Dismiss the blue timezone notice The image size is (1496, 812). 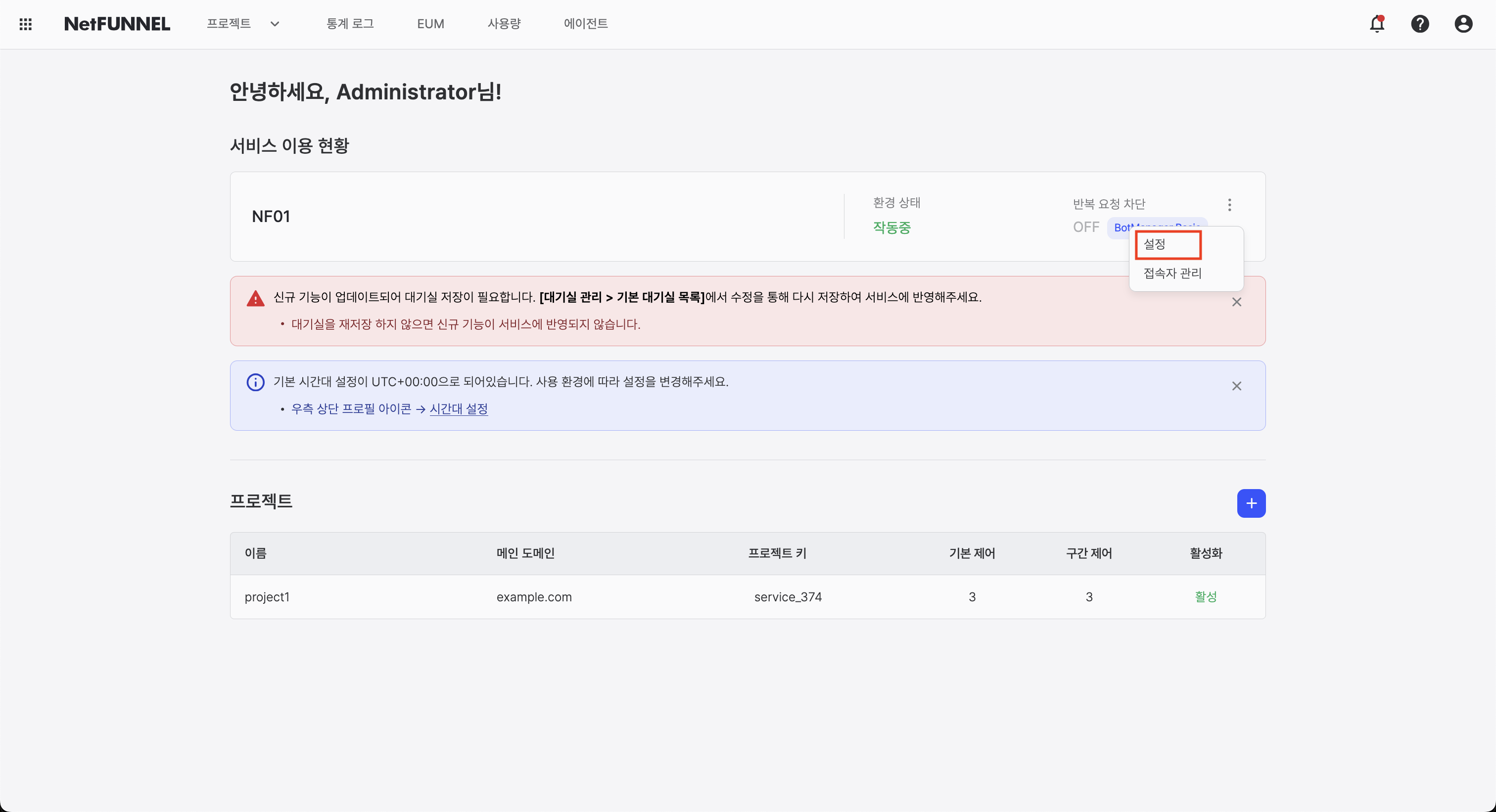1236,386
